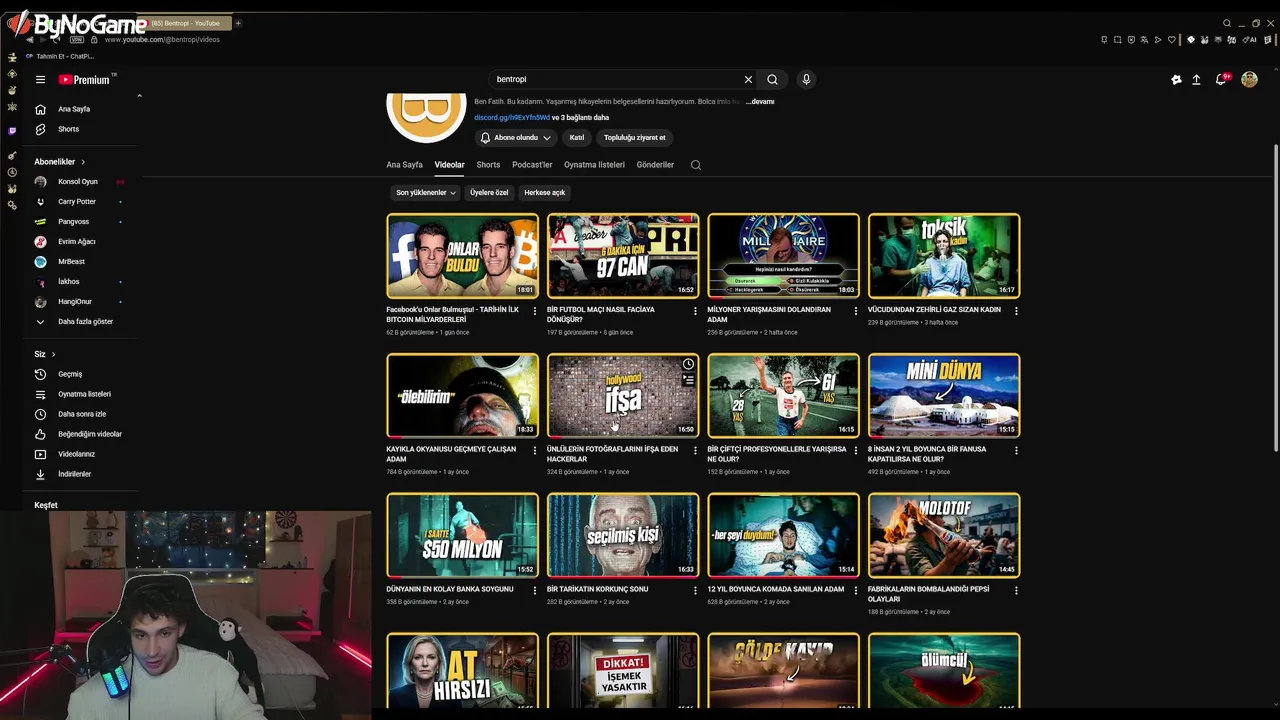Open a new browser tab with the plus icon
The image size is (1280, 720).
tap(238, 23)
